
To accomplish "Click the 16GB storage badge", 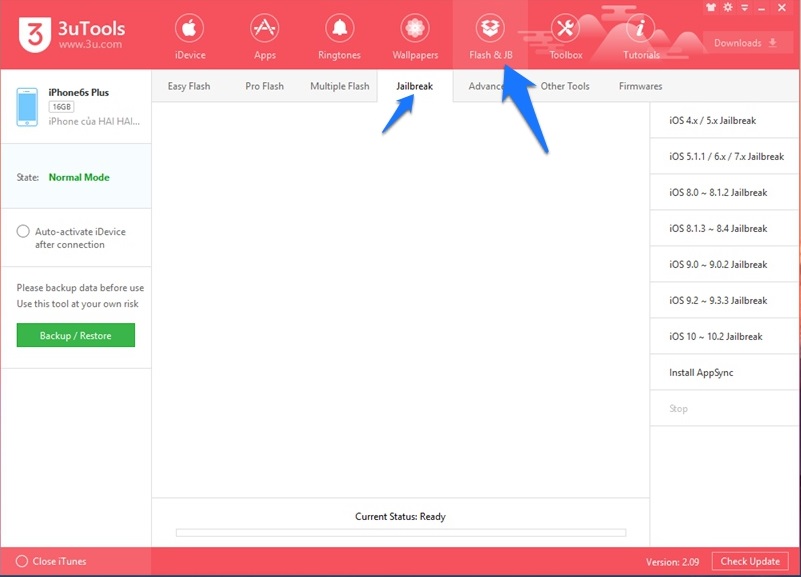I will [61, 107].
